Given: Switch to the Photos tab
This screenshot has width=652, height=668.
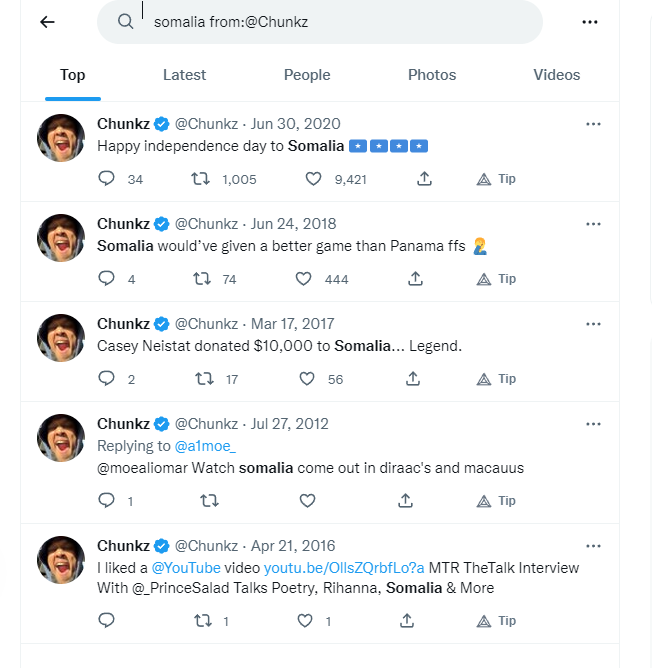Looking at the screenshot, I should tap(432, 75).
